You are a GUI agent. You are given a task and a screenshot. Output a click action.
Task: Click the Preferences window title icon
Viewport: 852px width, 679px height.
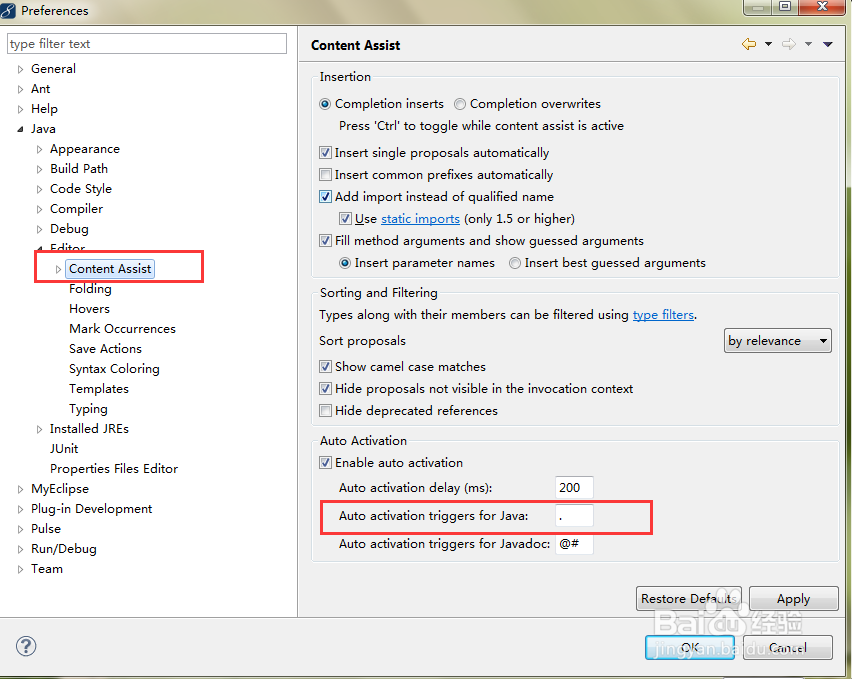click(10, 10)
